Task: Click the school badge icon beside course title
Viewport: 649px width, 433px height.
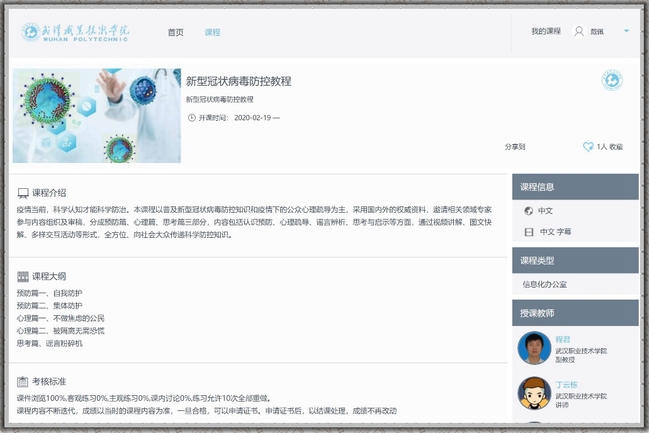Action: click(x=611, y=80)
